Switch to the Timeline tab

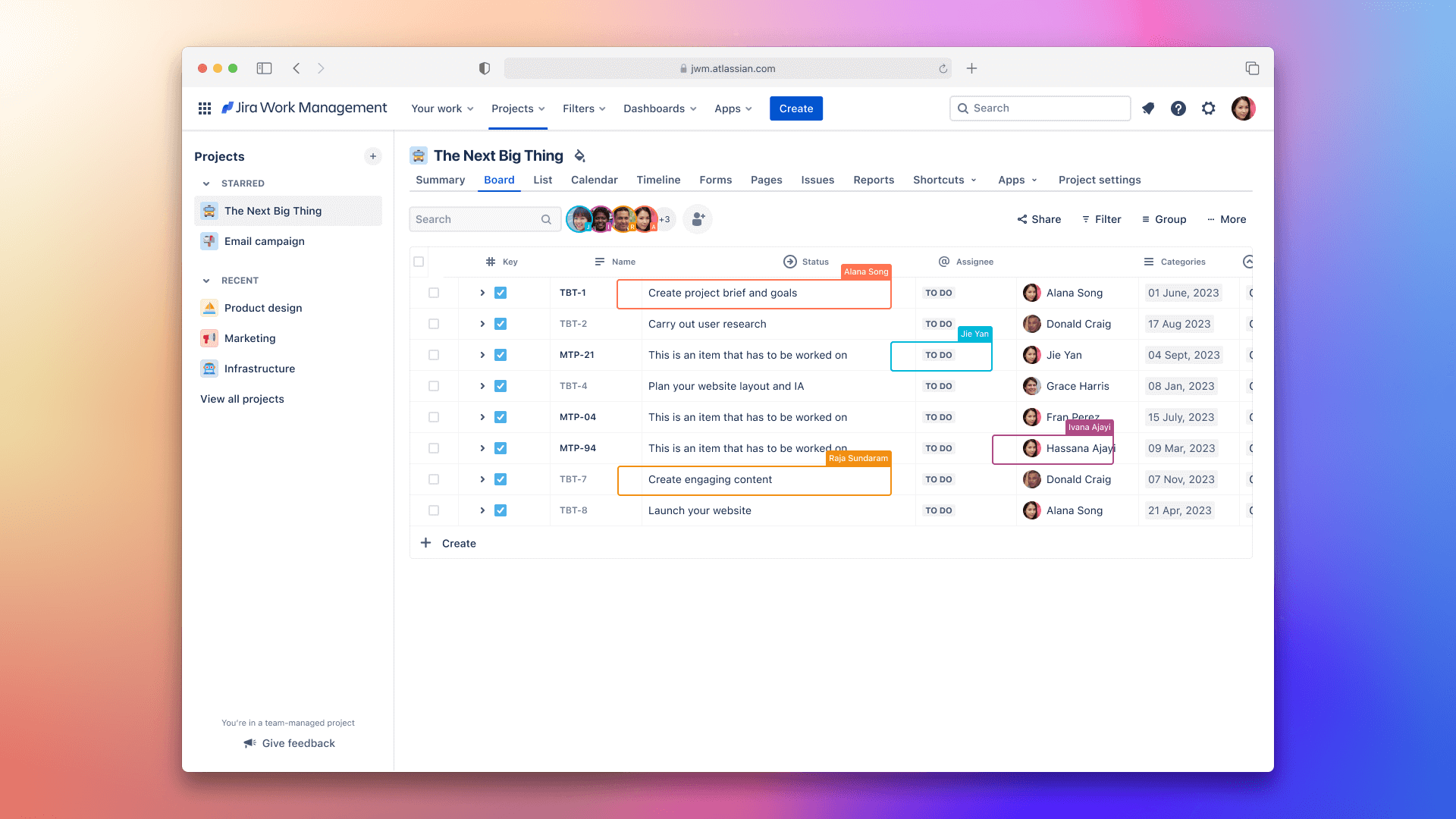click(657, 180)
